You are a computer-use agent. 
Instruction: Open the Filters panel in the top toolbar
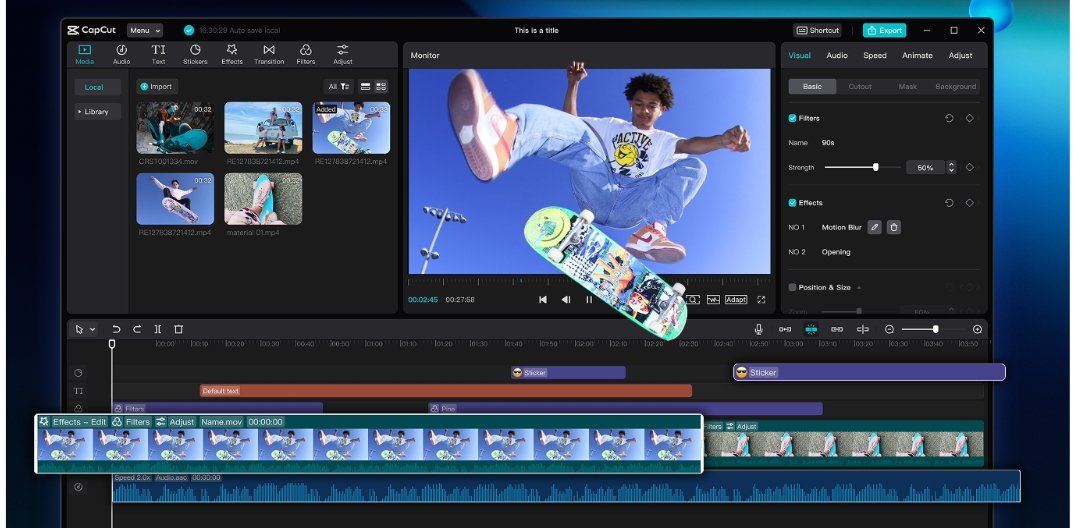click(x=306, y=54)
